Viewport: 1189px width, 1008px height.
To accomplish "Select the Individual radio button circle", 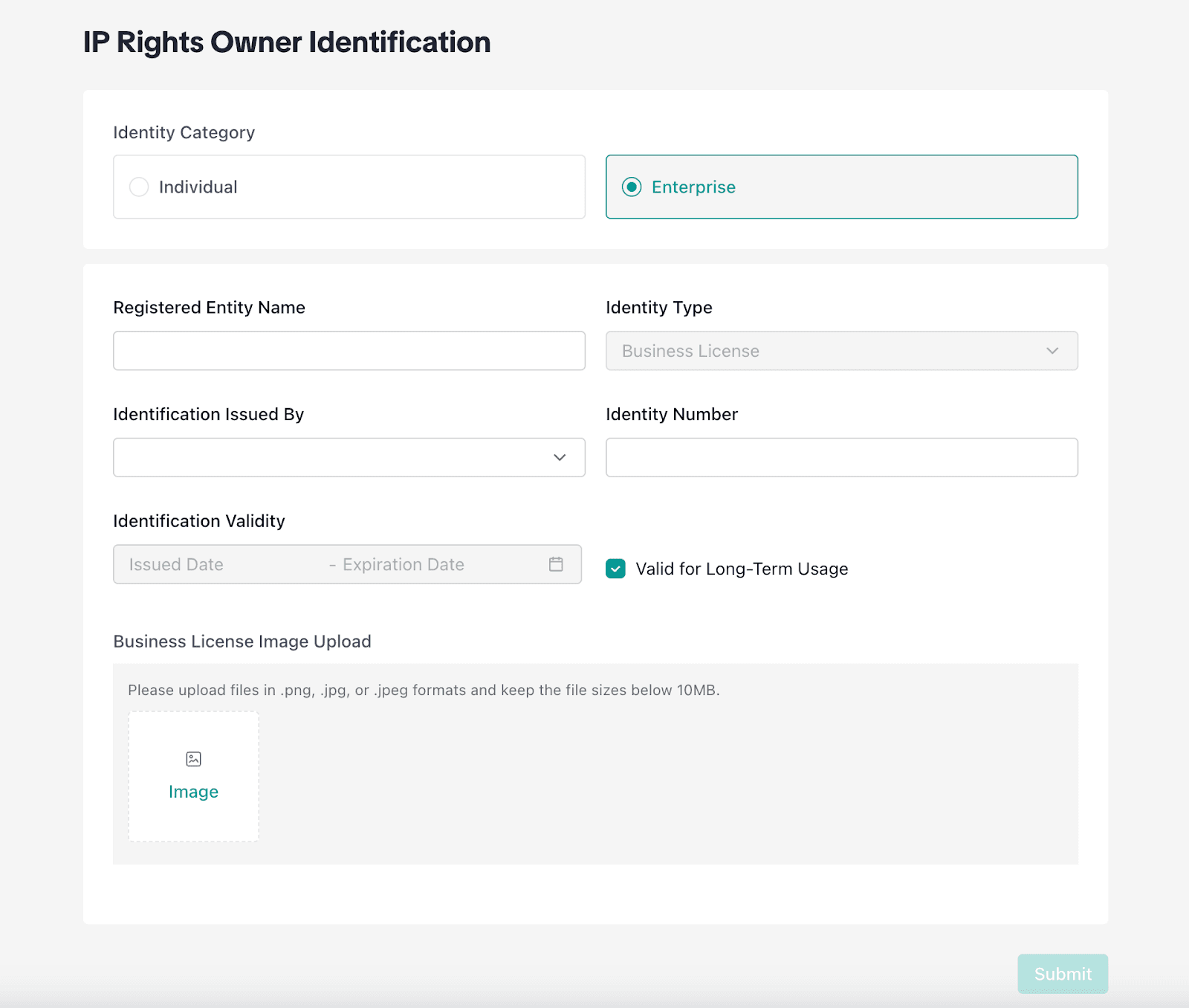I will click(x=139, y=187).
